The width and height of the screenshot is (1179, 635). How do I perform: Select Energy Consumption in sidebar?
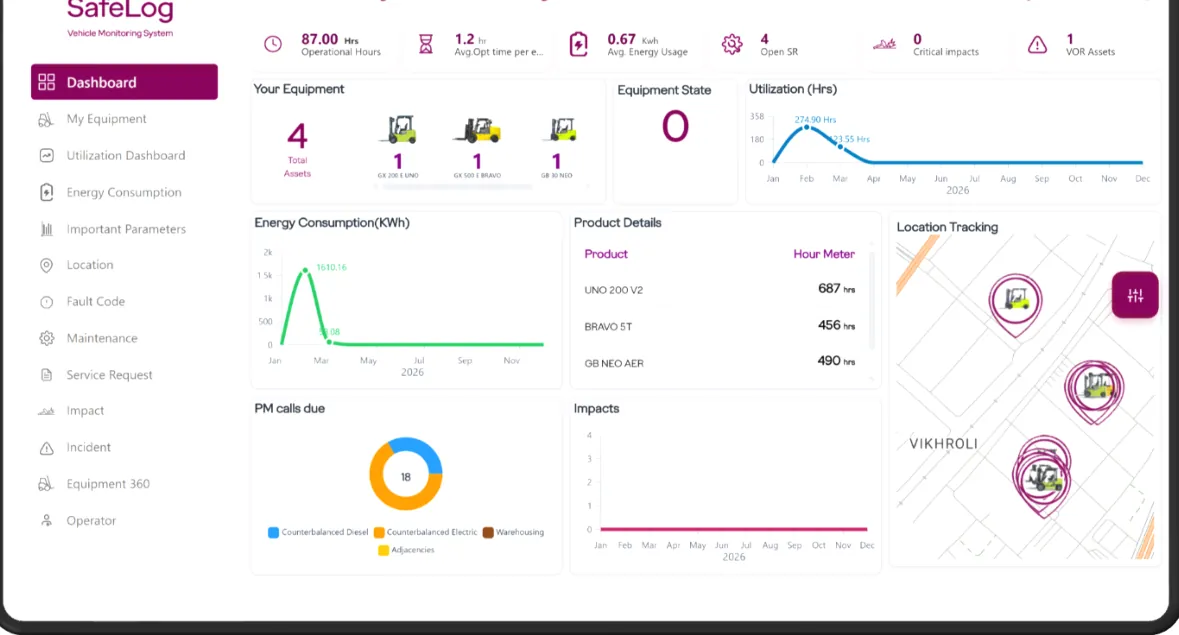click(x=124, y=192)
